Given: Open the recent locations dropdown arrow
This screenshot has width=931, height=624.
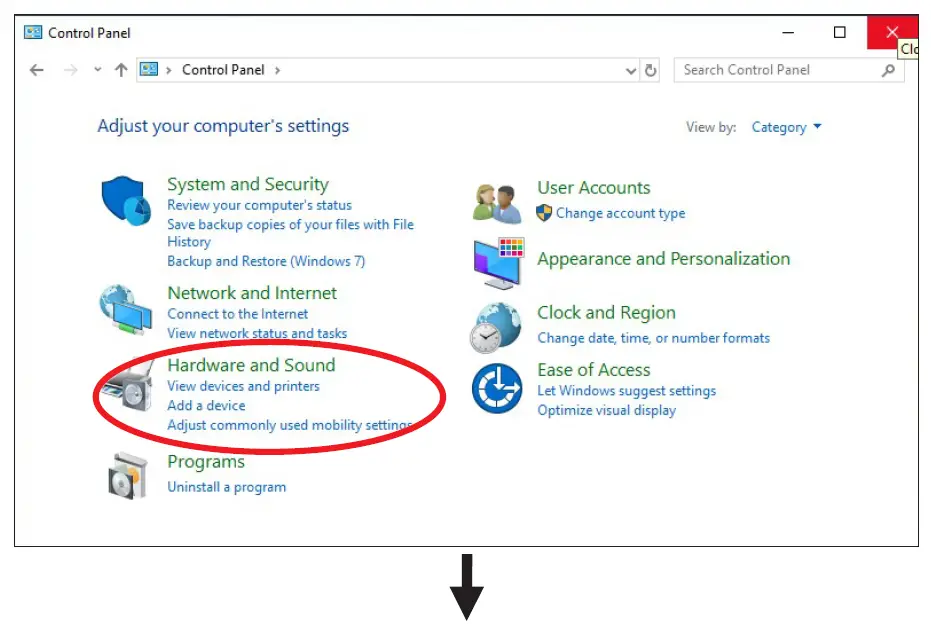Looking at the screenshot, I should click(x=97, y=70).
